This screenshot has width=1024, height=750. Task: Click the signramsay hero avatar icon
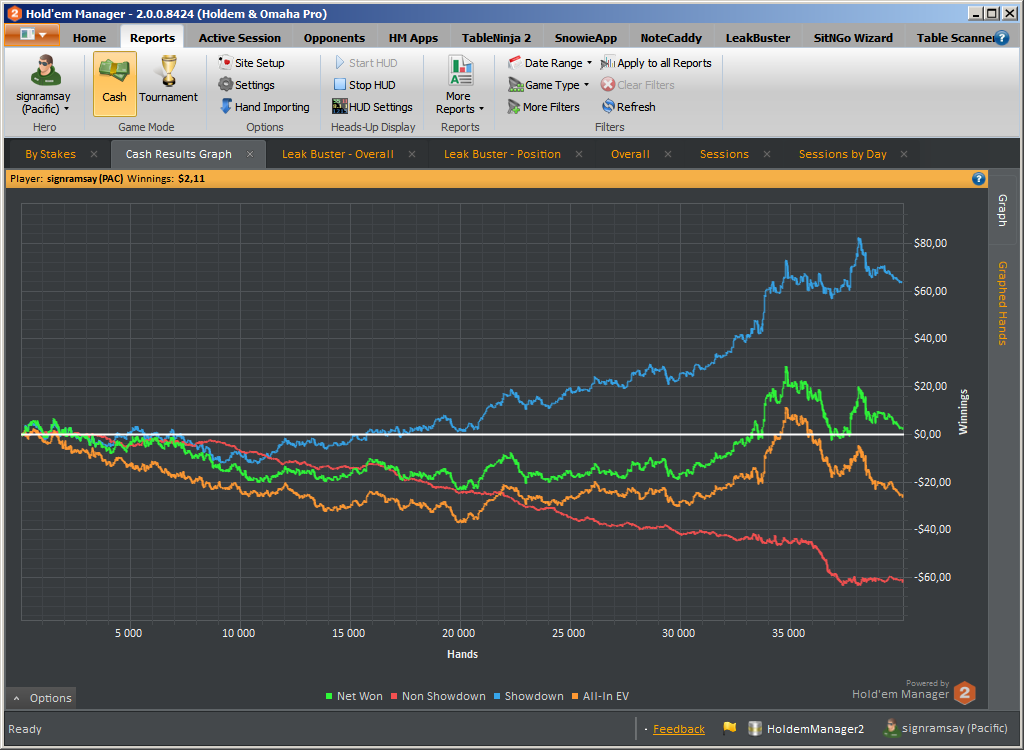(x=45, y=70)
